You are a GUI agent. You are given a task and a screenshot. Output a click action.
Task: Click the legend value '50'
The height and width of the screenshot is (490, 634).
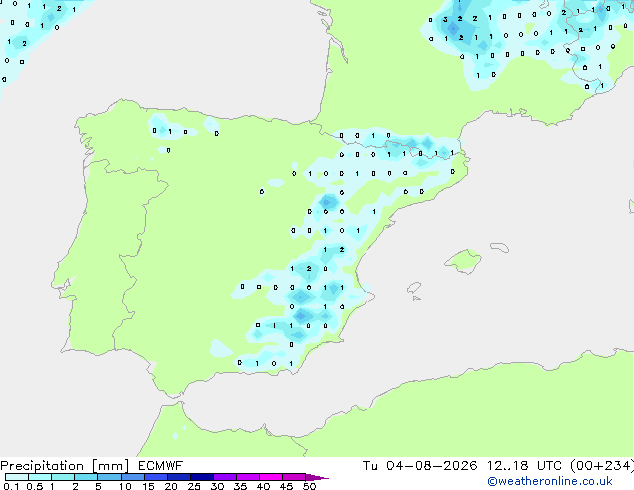click(309, 486)
